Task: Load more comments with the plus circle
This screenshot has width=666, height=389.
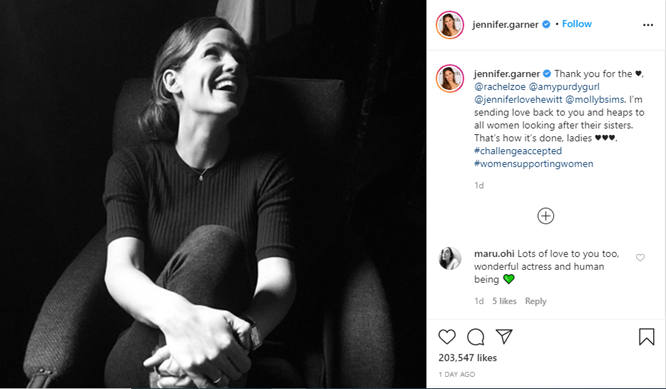Action: click(546, 216)
